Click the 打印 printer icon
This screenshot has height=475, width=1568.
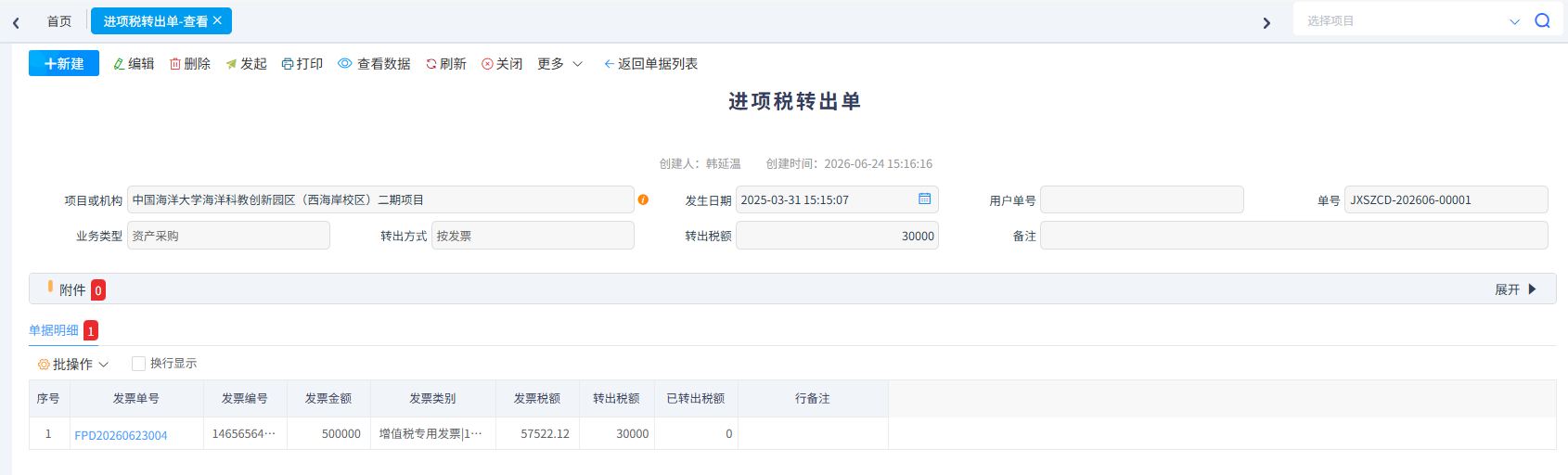[x=288, y=64]
